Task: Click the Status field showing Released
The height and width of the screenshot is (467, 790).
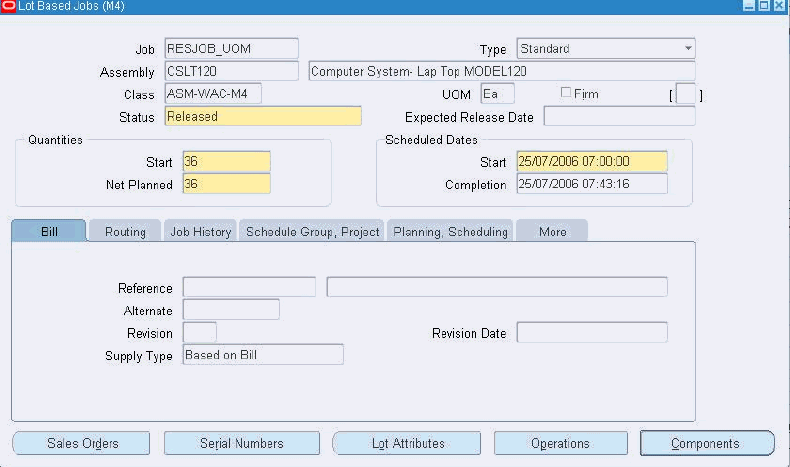Action: pos(263,116)
